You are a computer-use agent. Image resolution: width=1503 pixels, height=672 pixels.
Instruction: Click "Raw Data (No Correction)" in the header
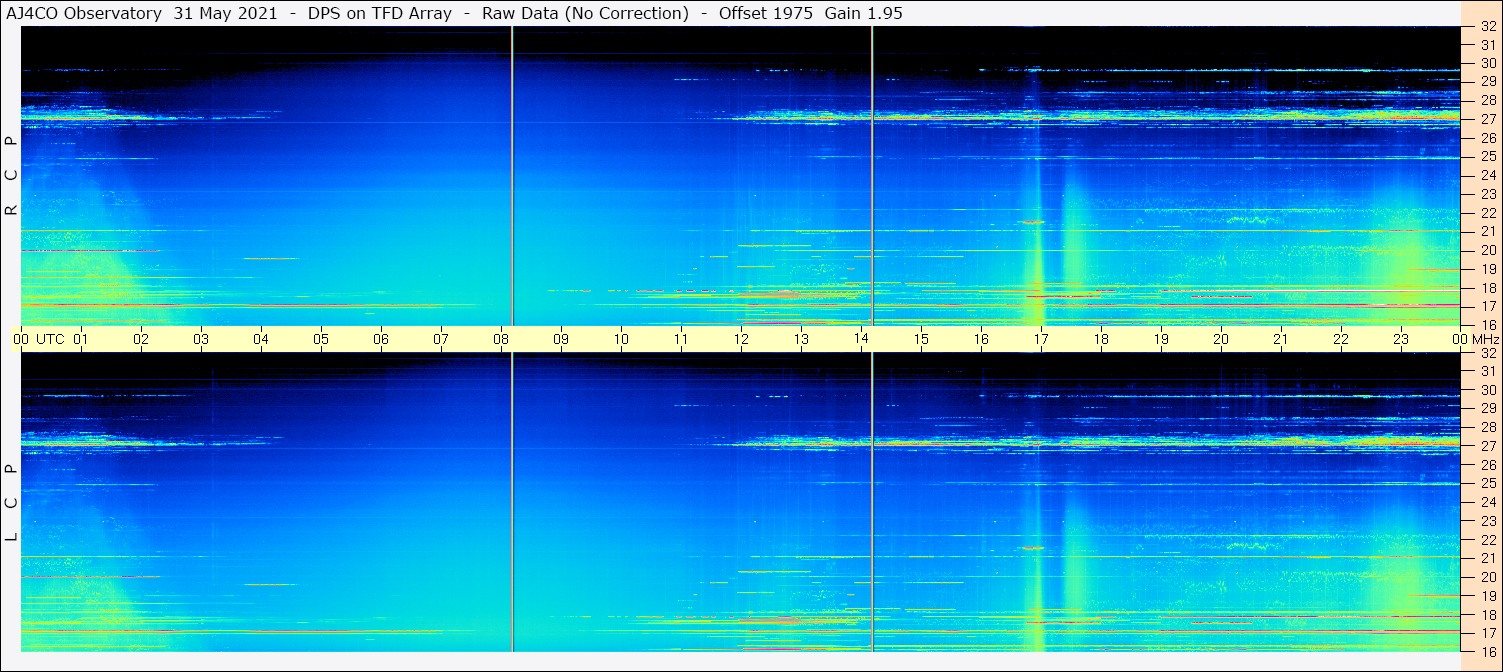[x=585, y=13]
